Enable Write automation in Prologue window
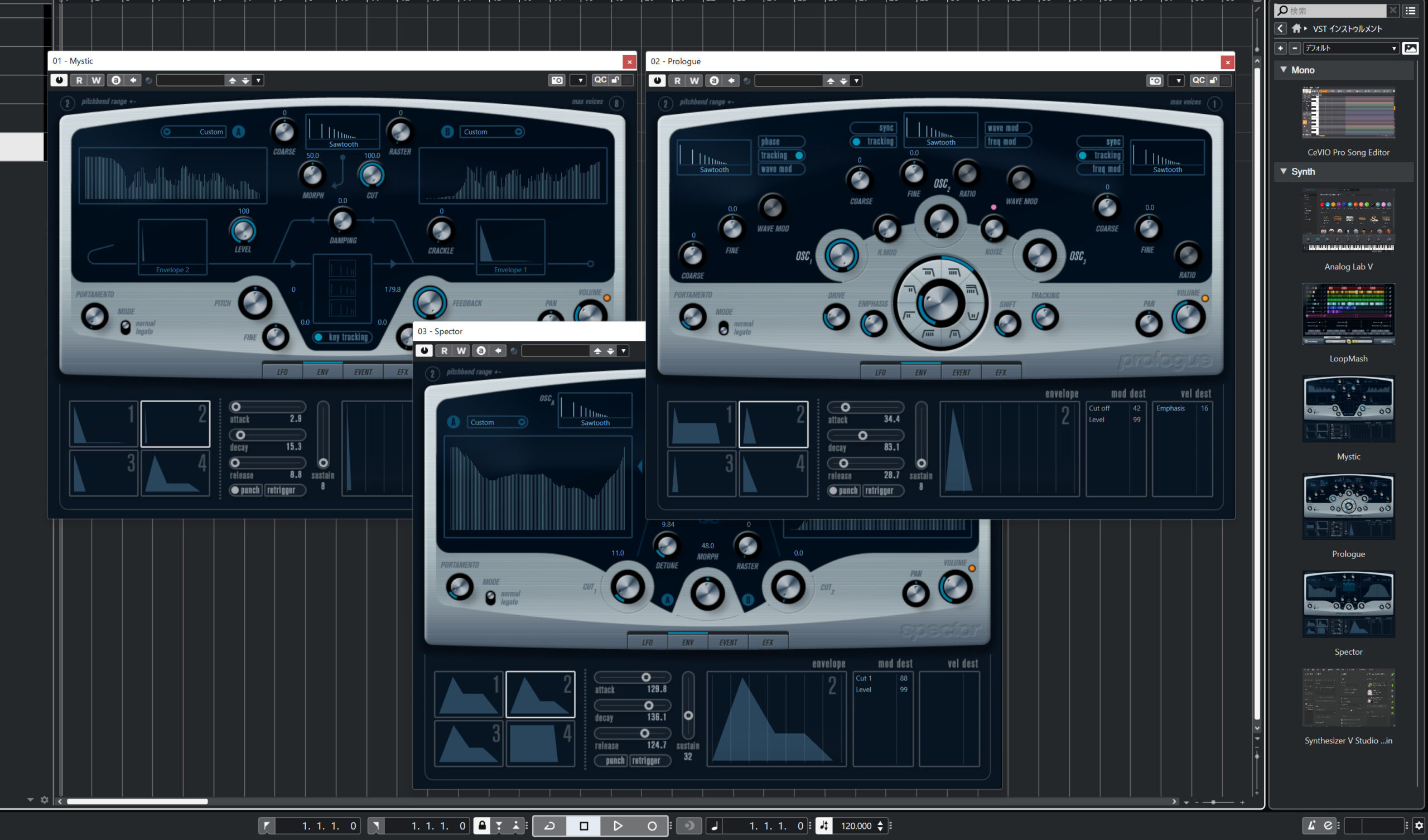The width and height of the screenshot is (1428, 840). 694,81
